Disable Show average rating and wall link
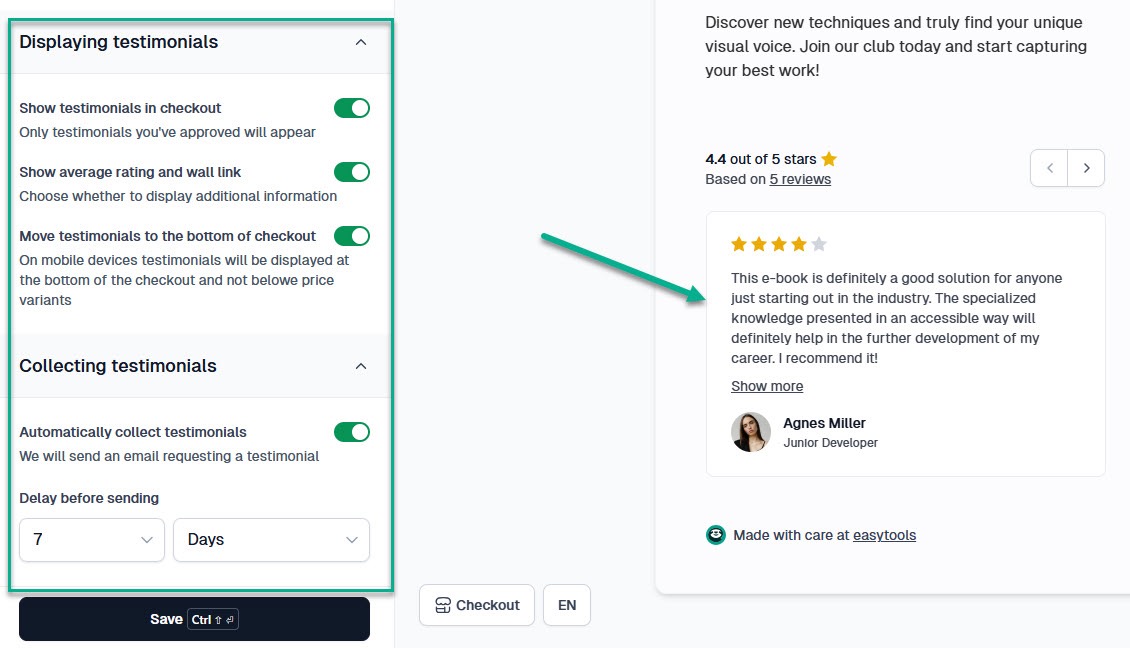1130x648 pixels. pyautogui.click(x=352, y=172)
